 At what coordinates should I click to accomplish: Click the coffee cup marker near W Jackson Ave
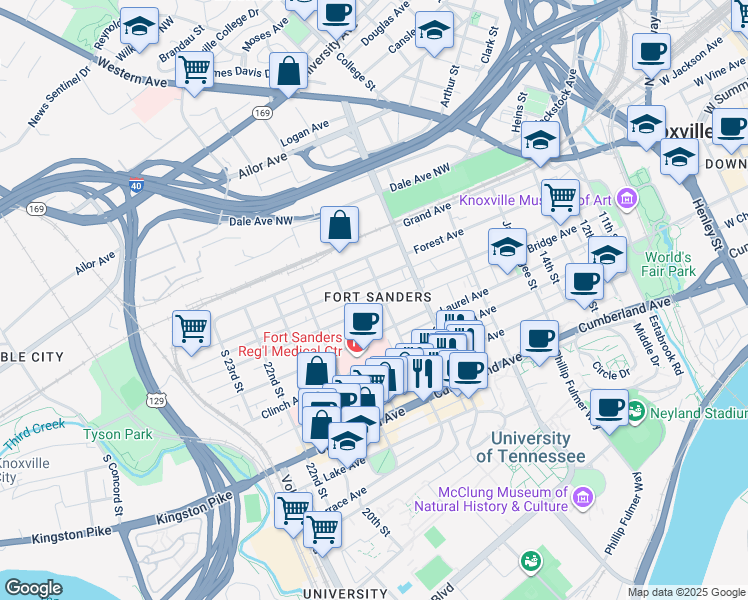[651, 53]
